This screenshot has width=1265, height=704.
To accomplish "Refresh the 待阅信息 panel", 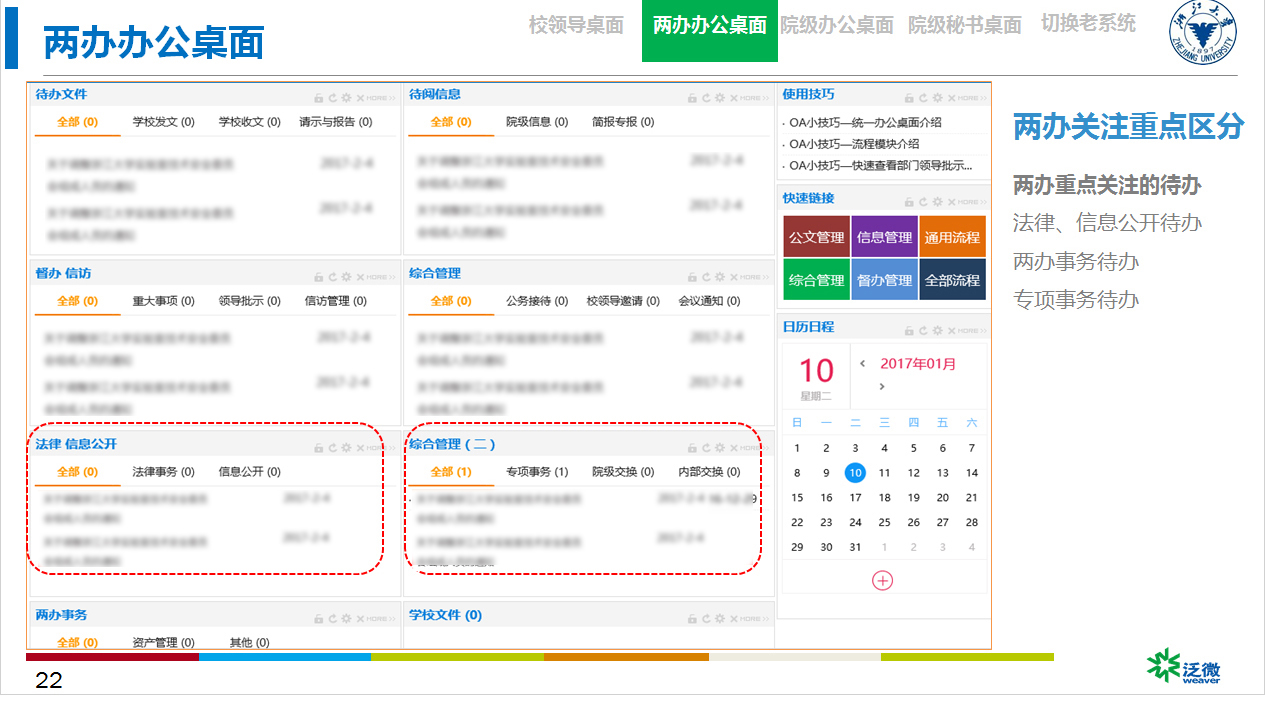I will 706,98.
